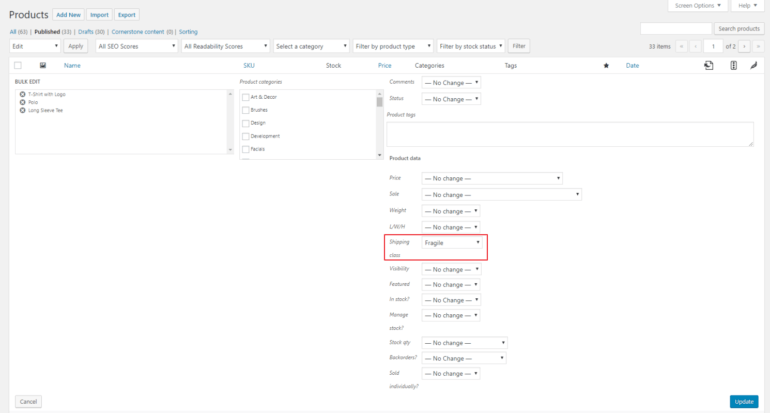Screen dimensions: 770x413
Task: Open the All SEO Scores filter
Action: click(137, 46)
